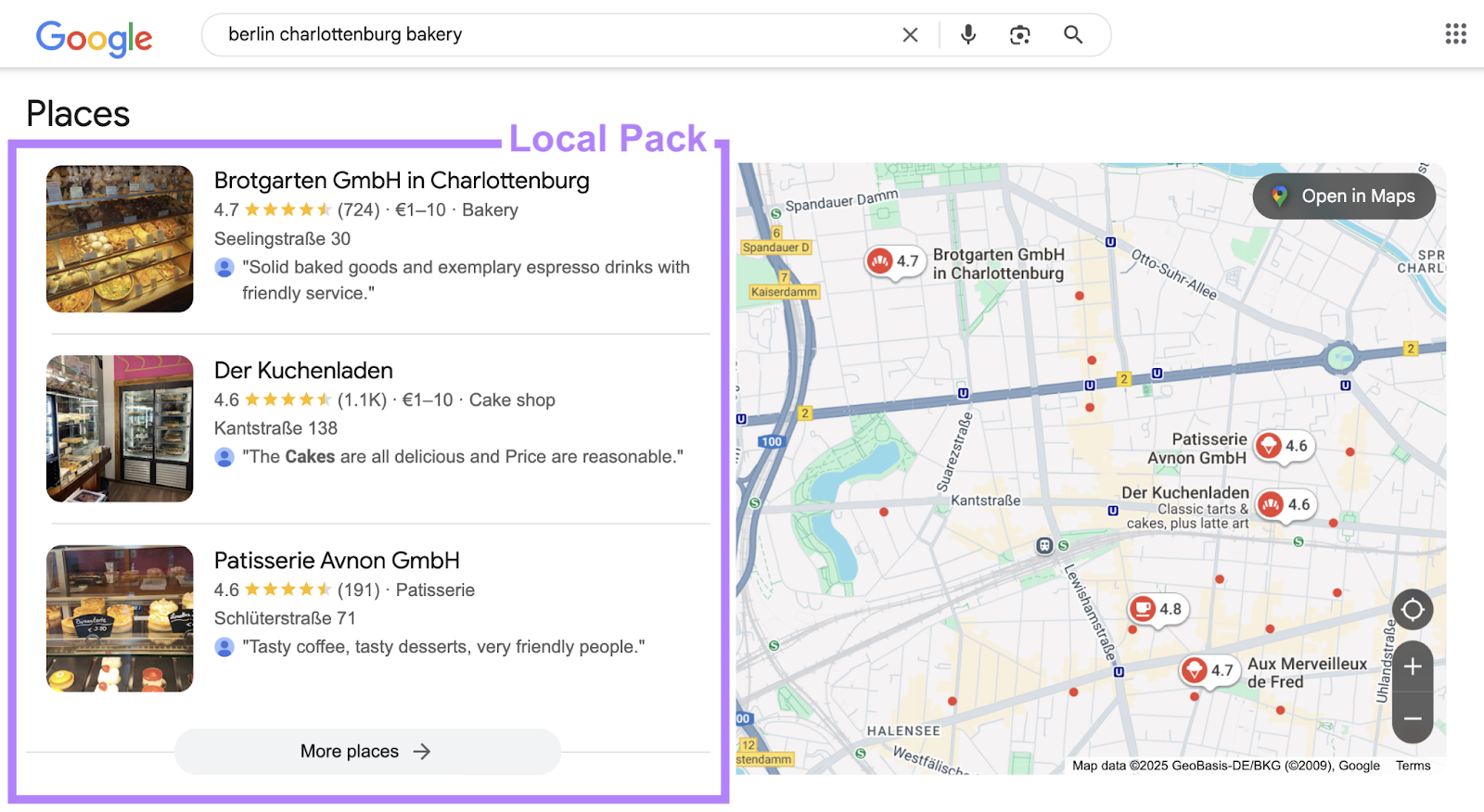Zoom in on the map
Viewport: 1484px width, 812px height.
tap(1412, 666)
